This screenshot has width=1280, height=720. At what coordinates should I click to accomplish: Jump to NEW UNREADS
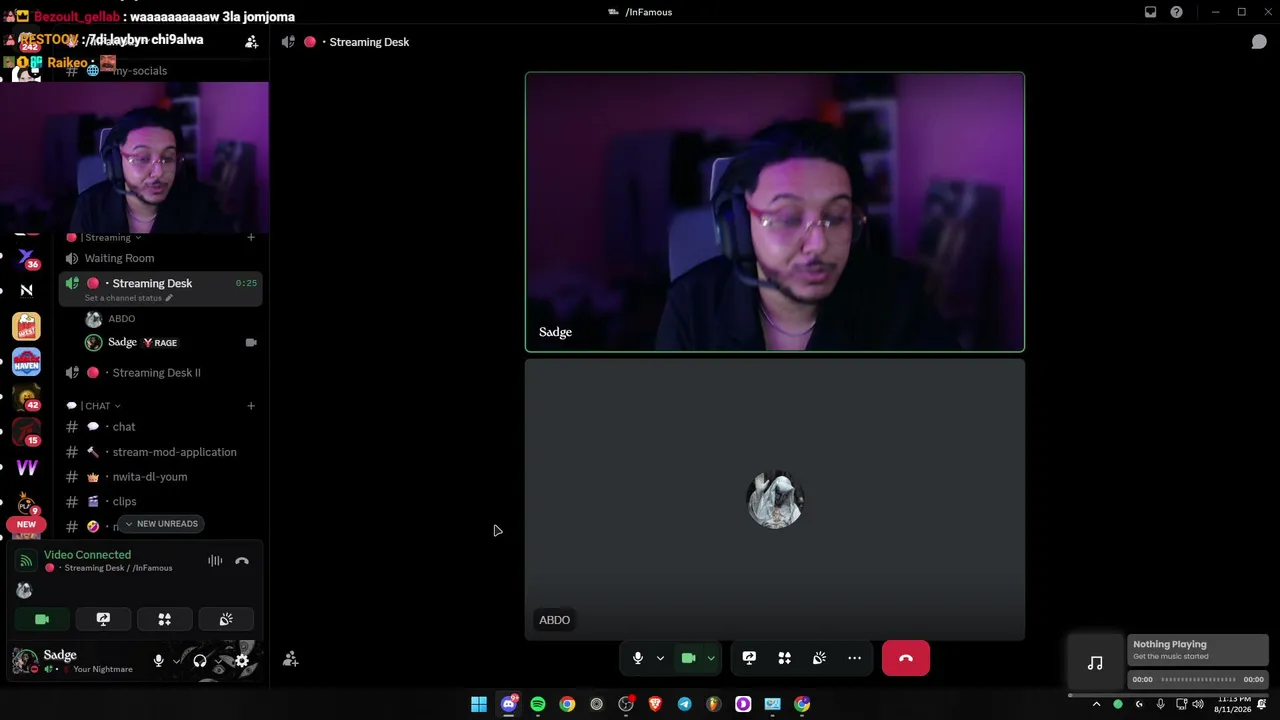(x=161, y=524)
